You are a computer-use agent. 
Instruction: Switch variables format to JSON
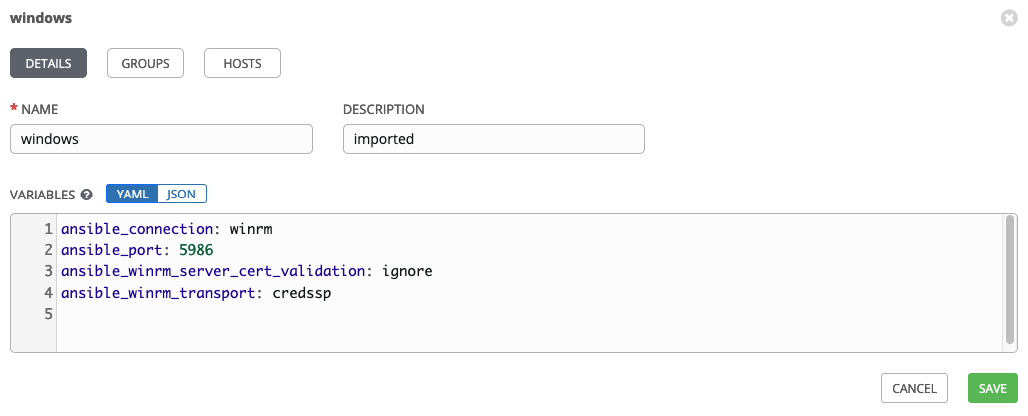click(181, 194)
